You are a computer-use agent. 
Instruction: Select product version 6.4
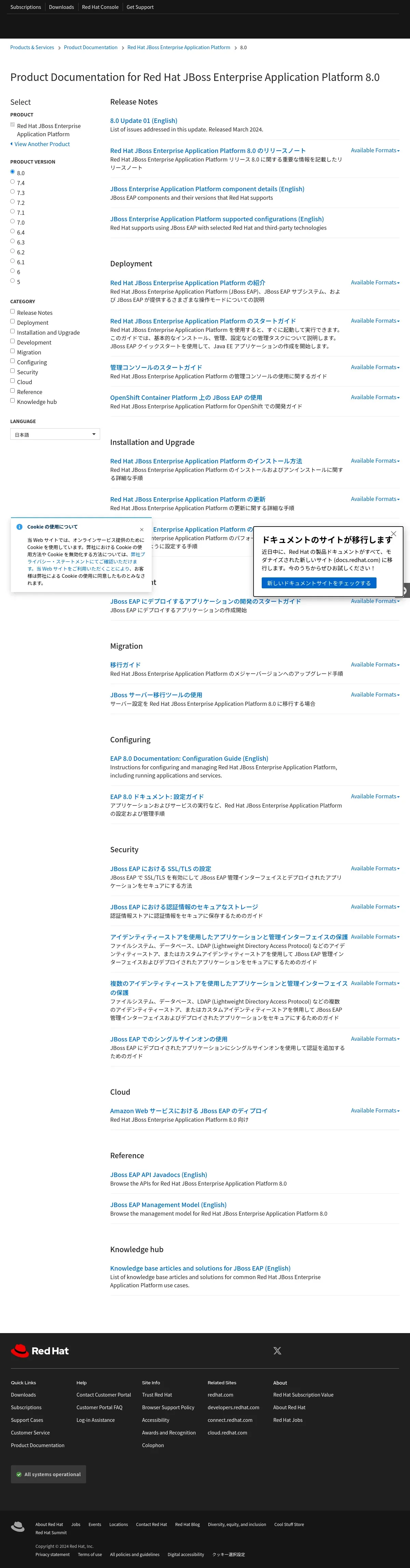(x=12, y=231)
